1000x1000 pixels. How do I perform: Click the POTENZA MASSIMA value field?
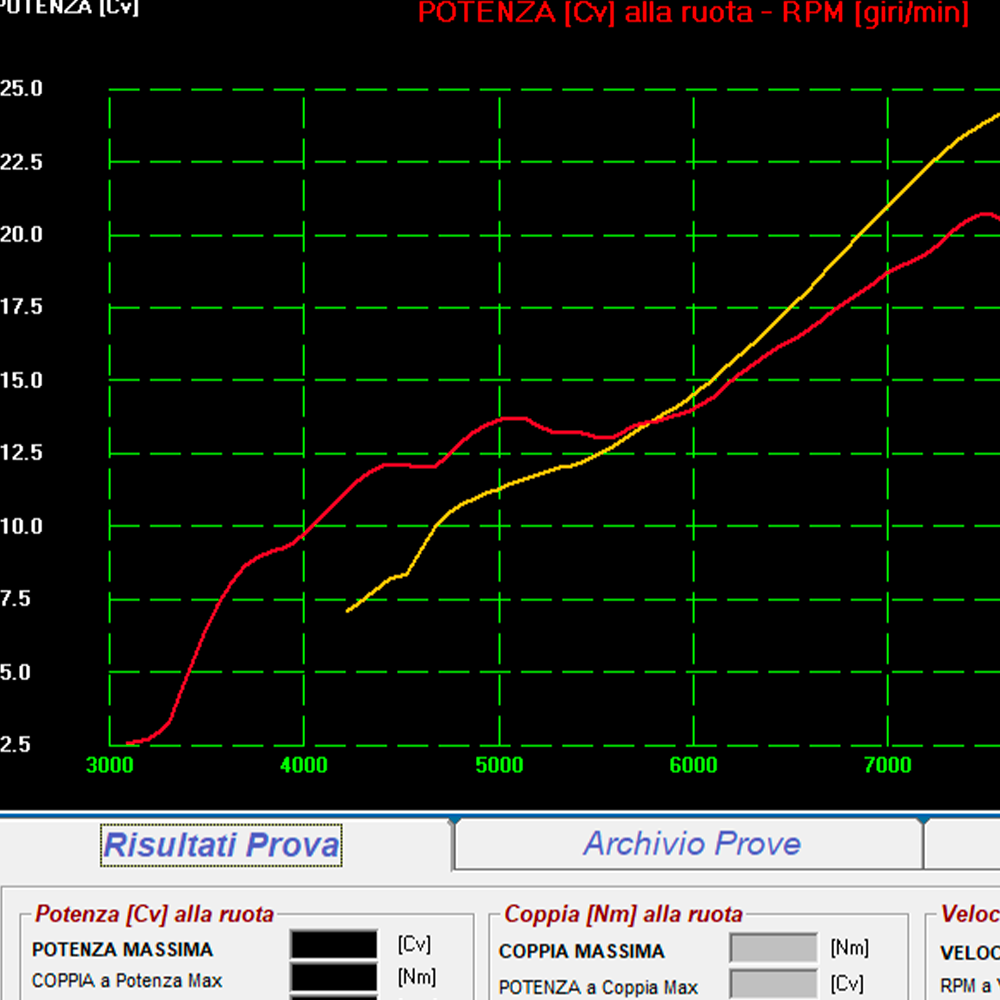coord(334,945)
